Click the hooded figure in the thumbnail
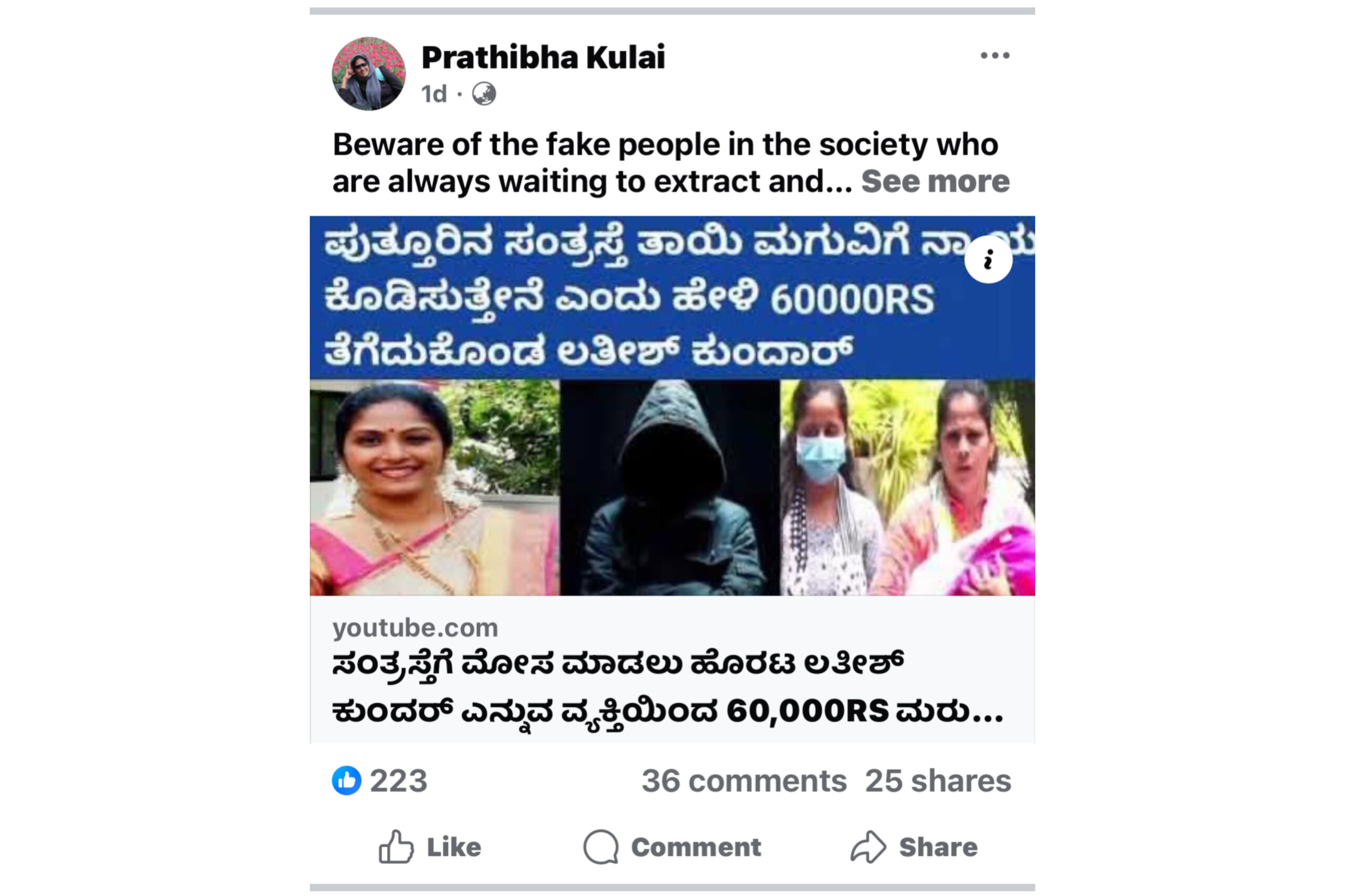 (x=669, y=487)
